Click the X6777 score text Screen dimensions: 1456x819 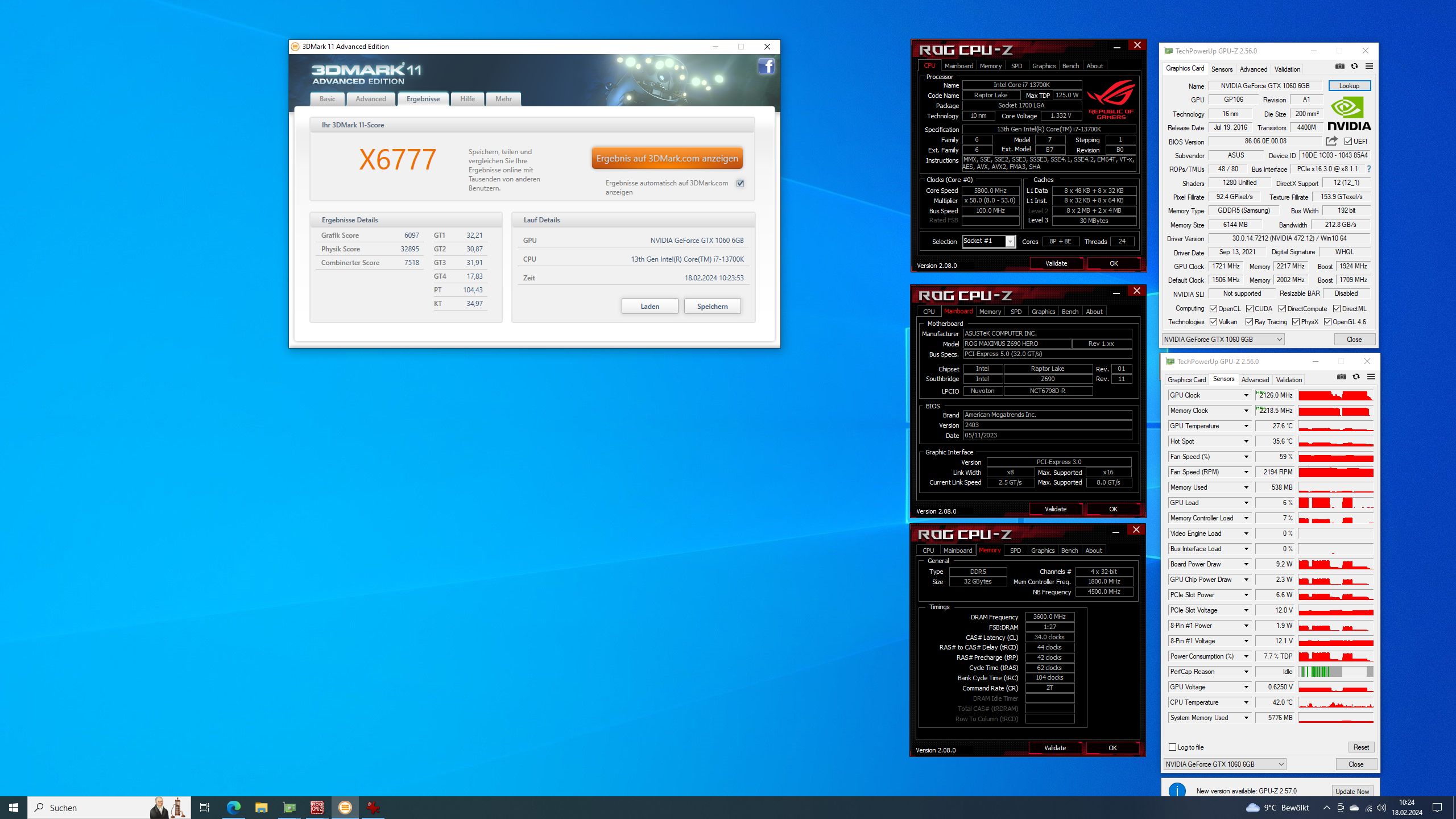pos(398,160)
